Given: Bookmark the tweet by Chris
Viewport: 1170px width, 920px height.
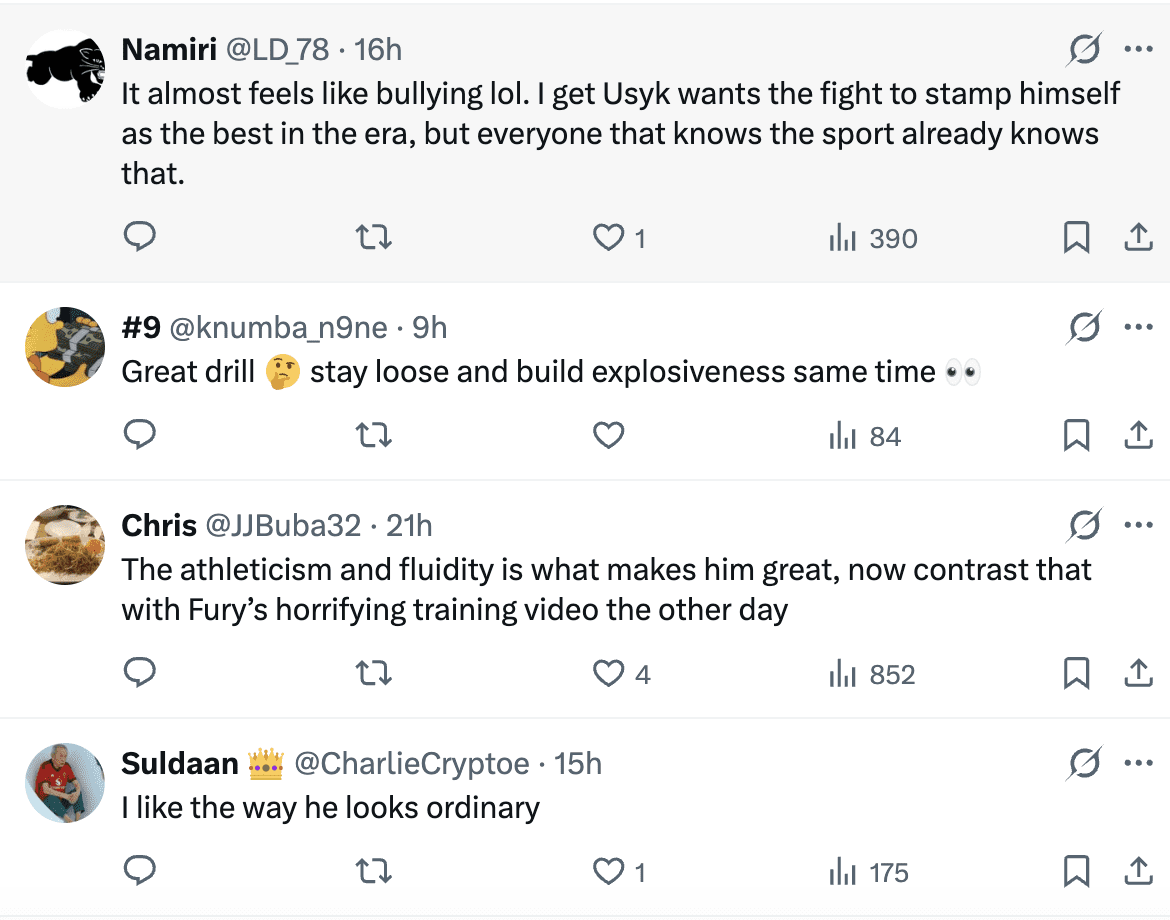Looking at the screenshot, I should click(1076, 674).
